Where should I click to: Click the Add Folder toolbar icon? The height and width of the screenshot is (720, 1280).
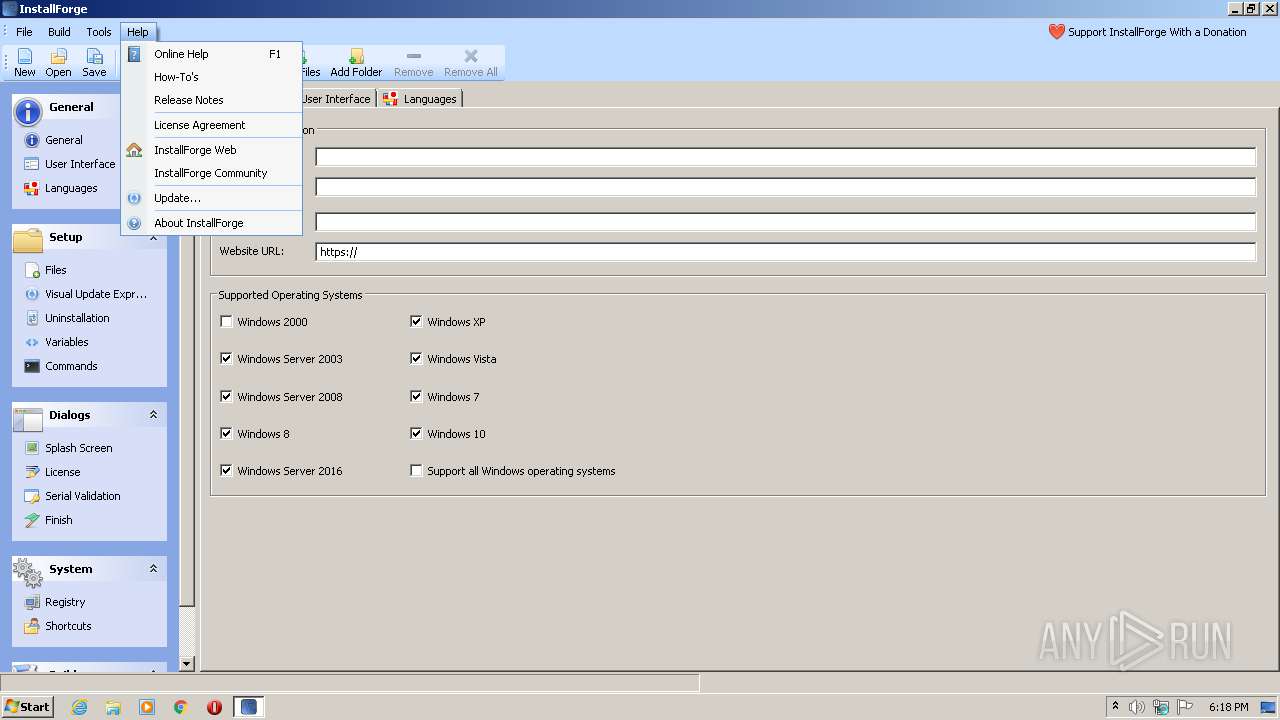tap(356, 63)
